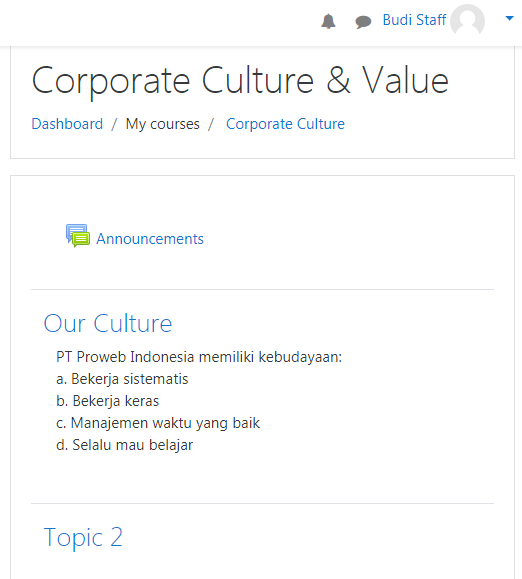Click the Corporate Culture & Value page title
The height and width of the screenshot is (579, 522).
click(x=240, y=81)
